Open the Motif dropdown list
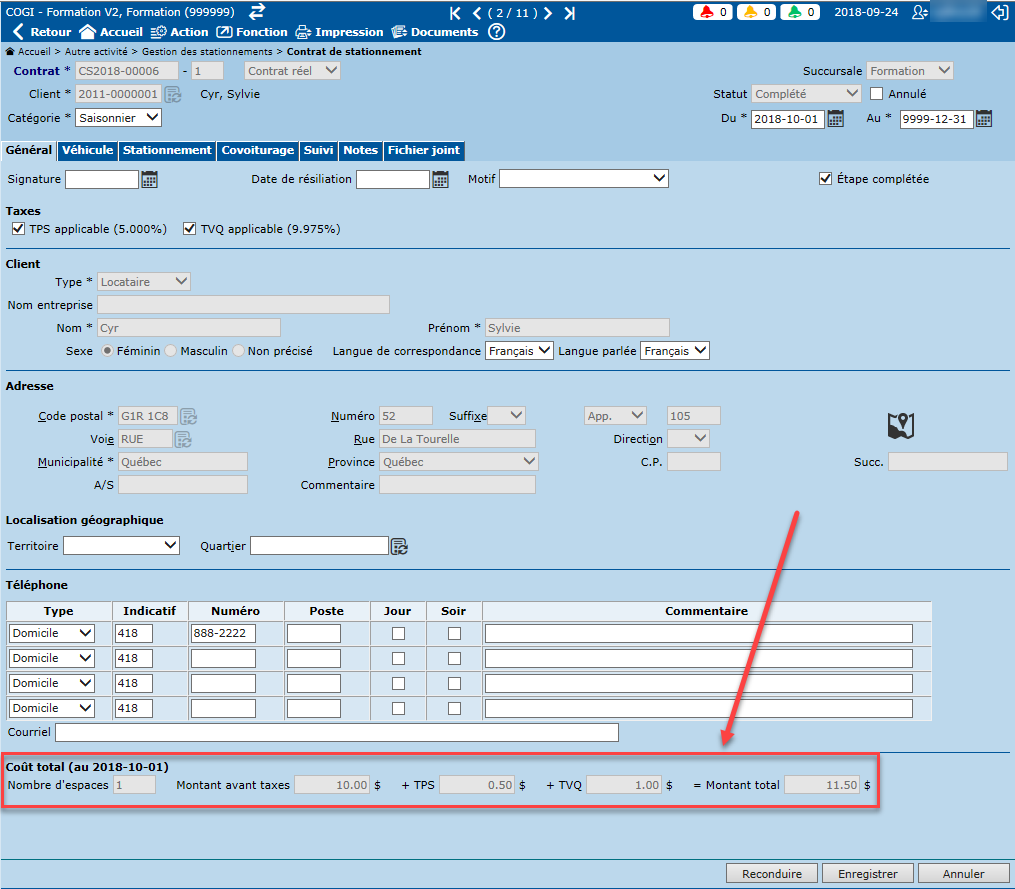1015x889 pixels. [584, 179]
